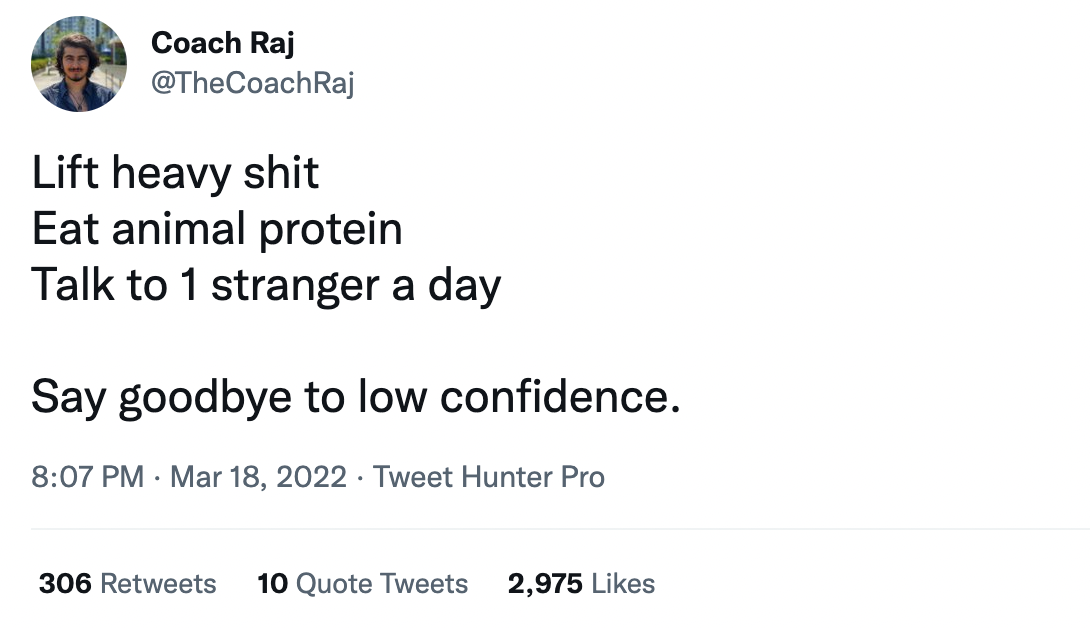
Task: Click the @TheCoachRaj handle
Action: coord(252,83)
